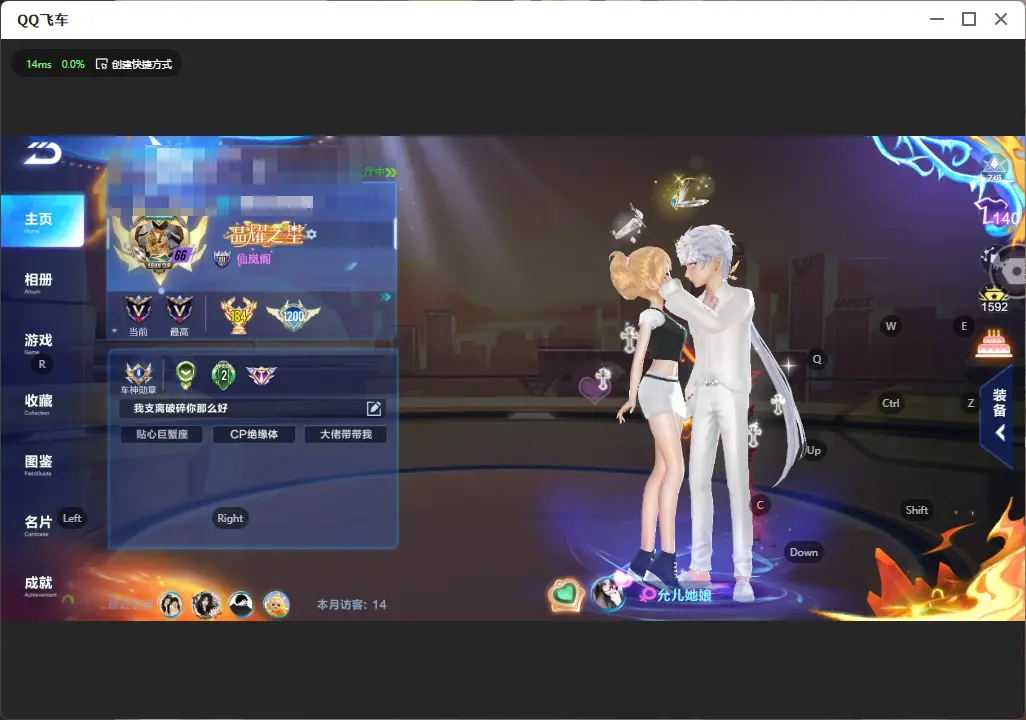Click the Q key overlay
This screenshot has height=720, width=1026.
click(817, 359)
